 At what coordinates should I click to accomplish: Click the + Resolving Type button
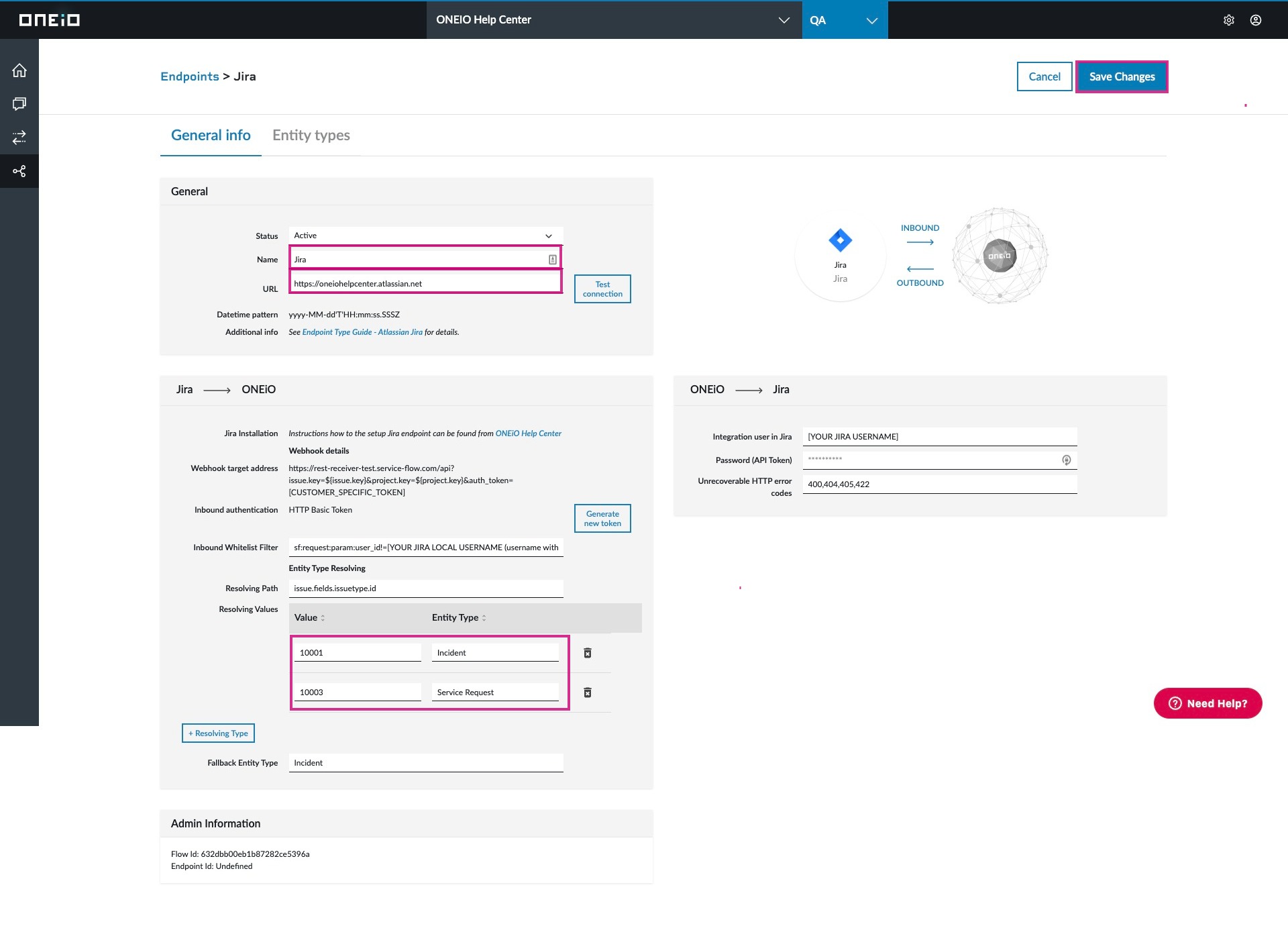[218, 733]
